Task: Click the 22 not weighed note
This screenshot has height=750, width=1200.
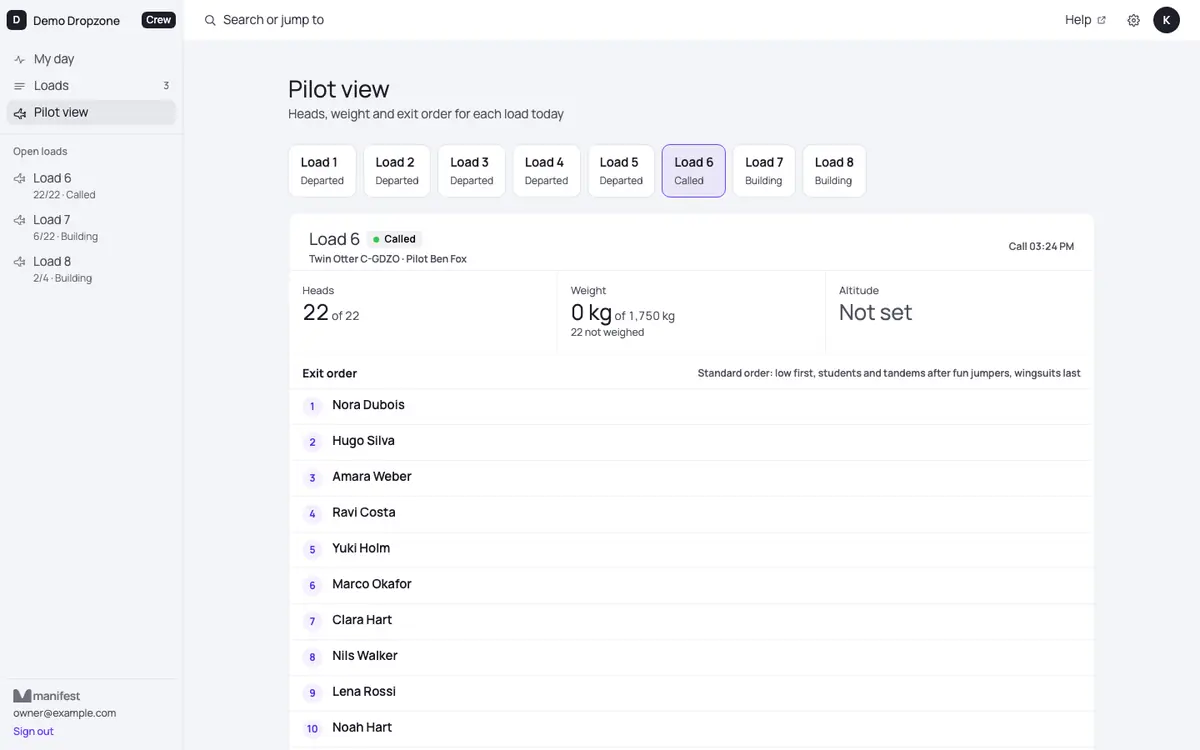Action: click(x=608, y=332)
